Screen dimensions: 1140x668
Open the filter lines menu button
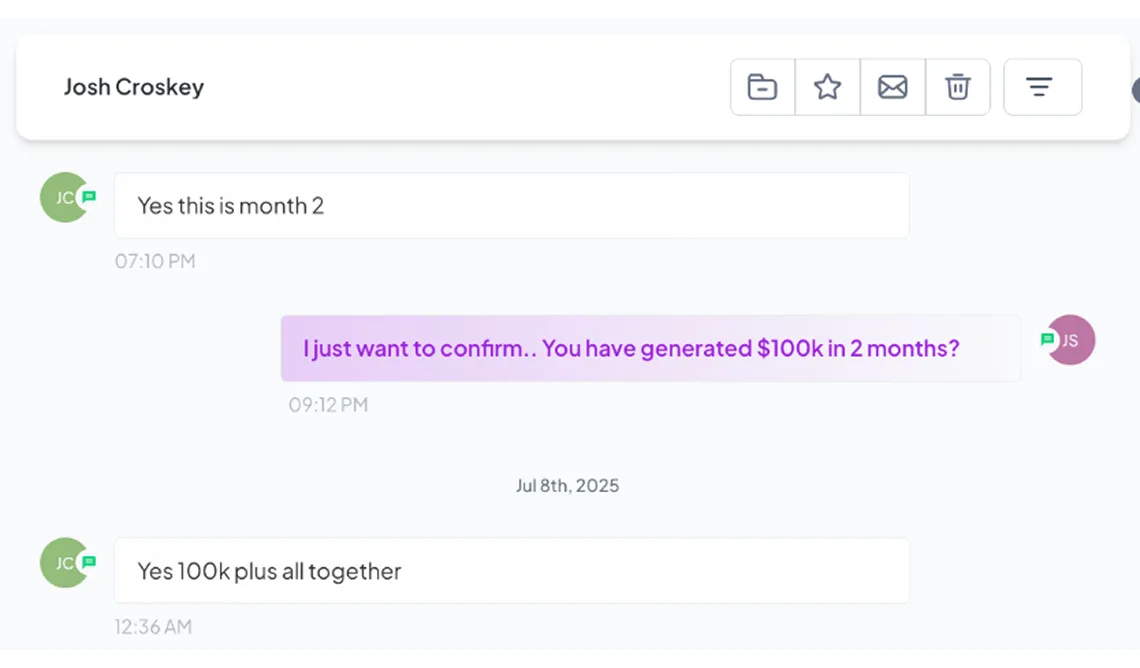click(1041, 87)
